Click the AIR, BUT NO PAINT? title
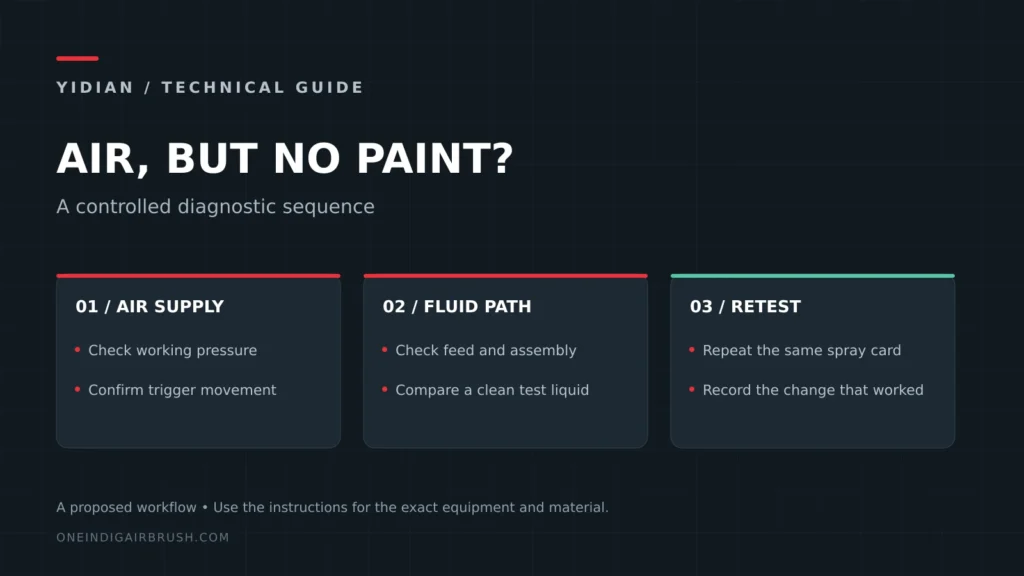This screenshot has height=576, width=1024. (x=285, y=159)
